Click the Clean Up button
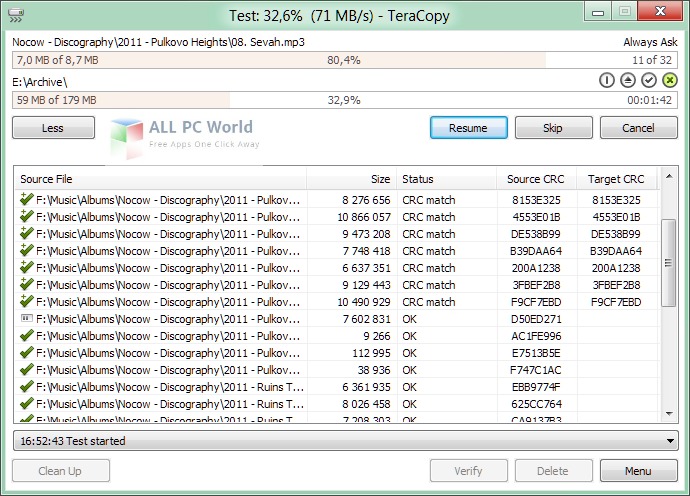Screen dimensions: 690x496 (x=61, y=471)
